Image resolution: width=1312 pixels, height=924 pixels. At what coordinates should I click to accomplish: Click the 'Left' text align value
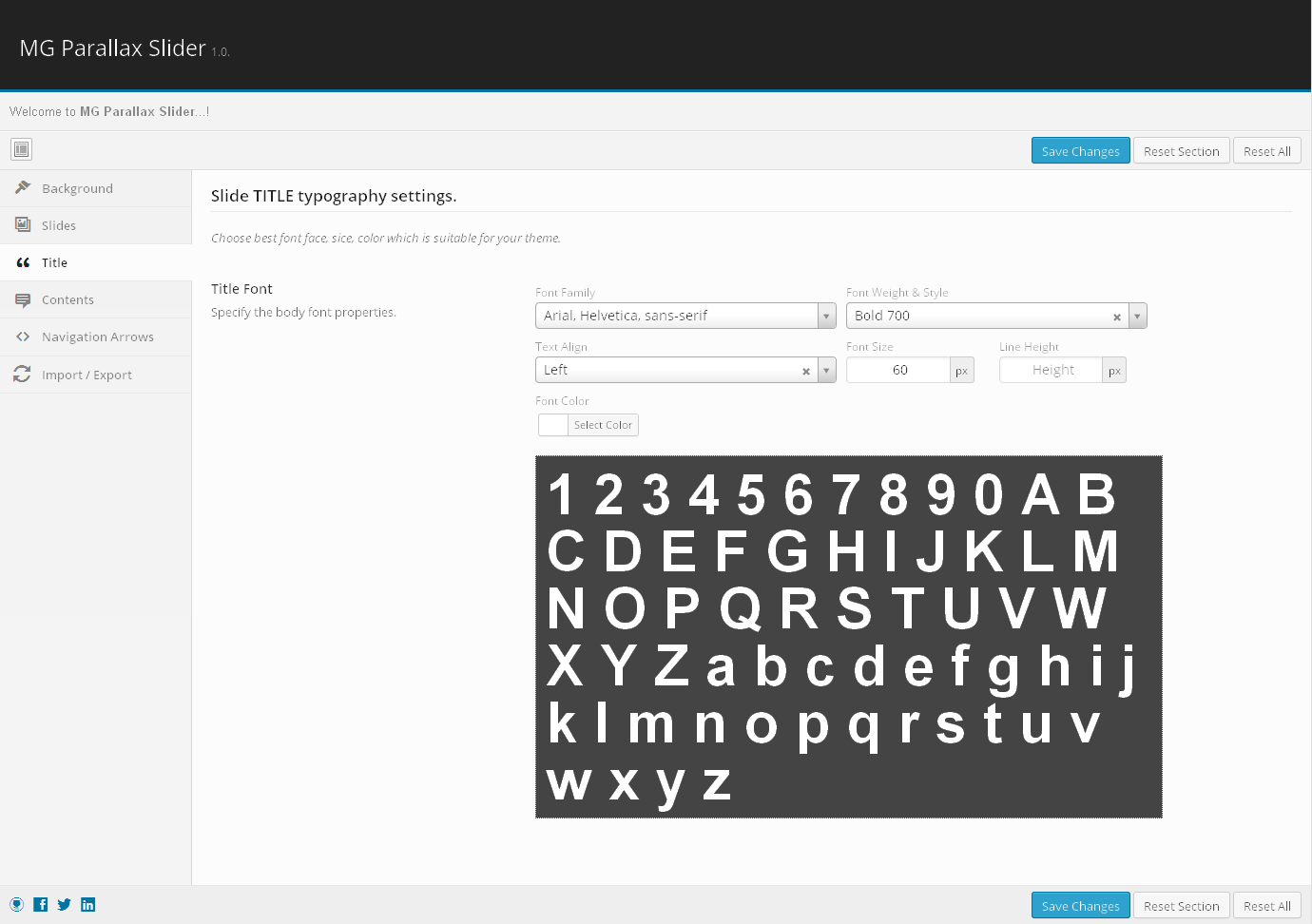pos(555,370)
